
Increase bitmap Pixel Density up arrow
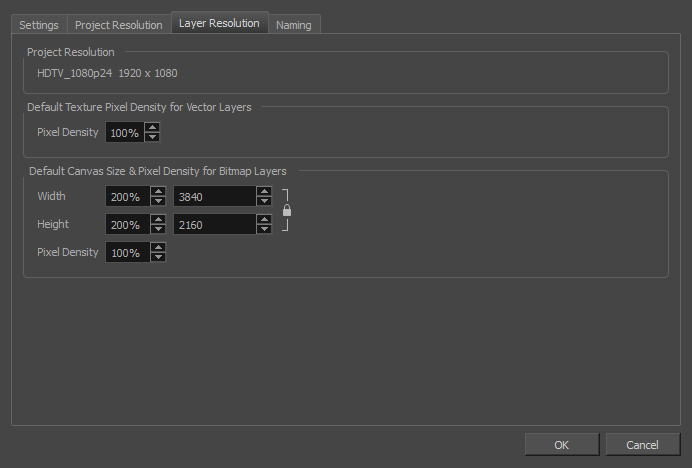tap(158, 247)
